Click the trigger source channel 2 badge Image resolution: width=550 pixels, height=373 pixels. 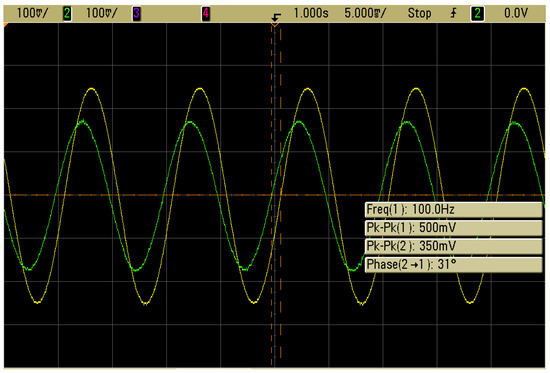pos(477,14)
